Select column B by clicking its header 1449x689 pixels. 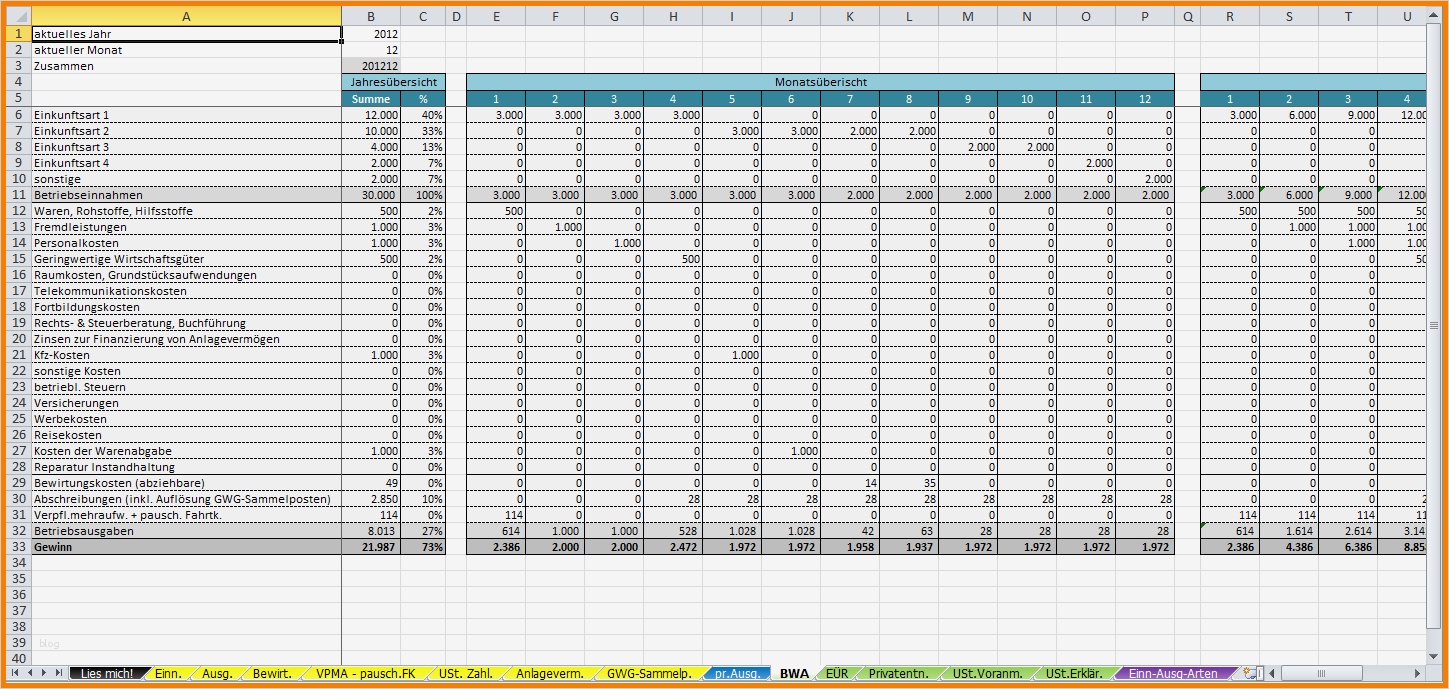(x=371, y=15)
